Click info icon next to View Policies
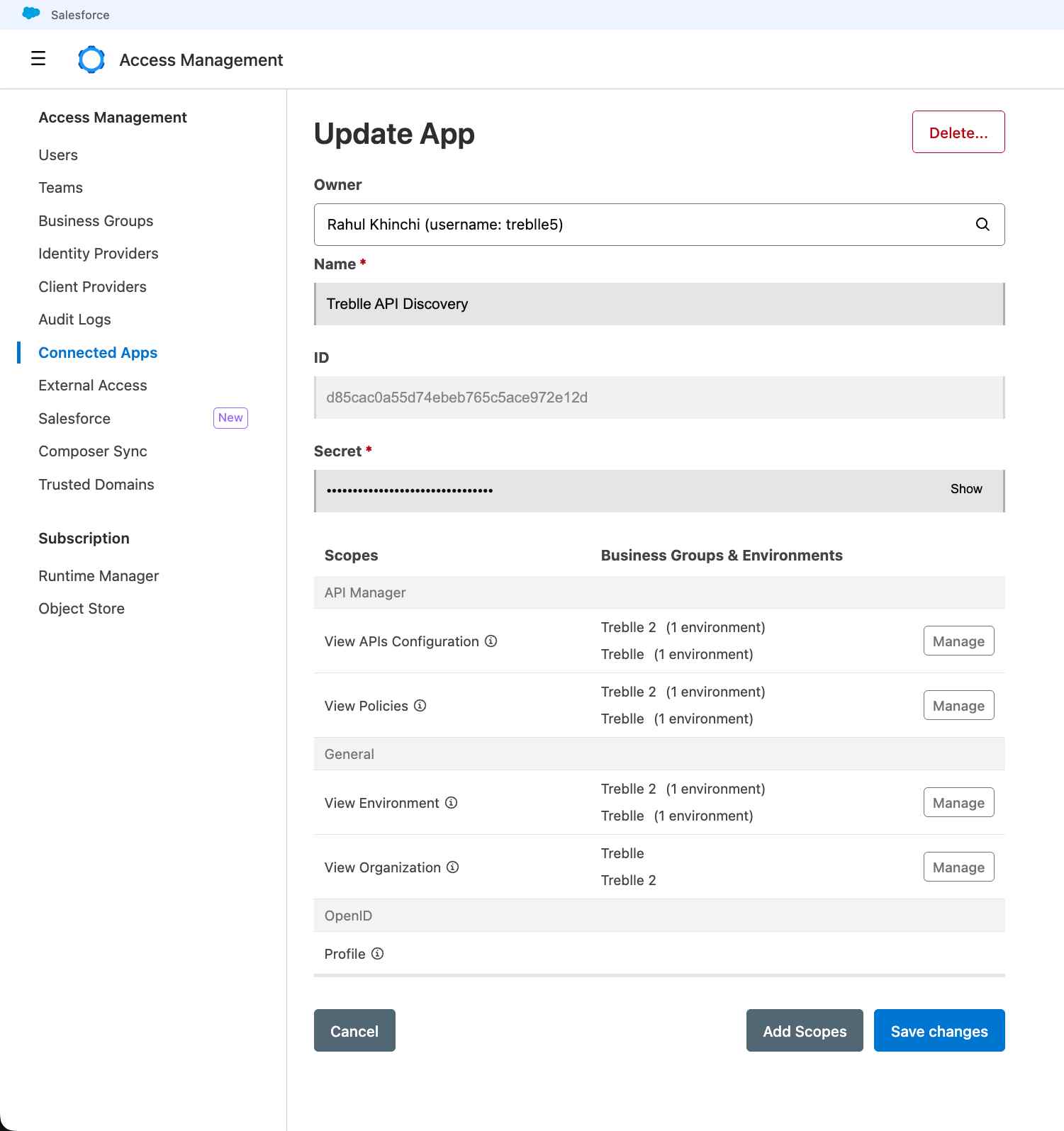Viewport: 1064px width, 1131px height. (x=420, y=706)
